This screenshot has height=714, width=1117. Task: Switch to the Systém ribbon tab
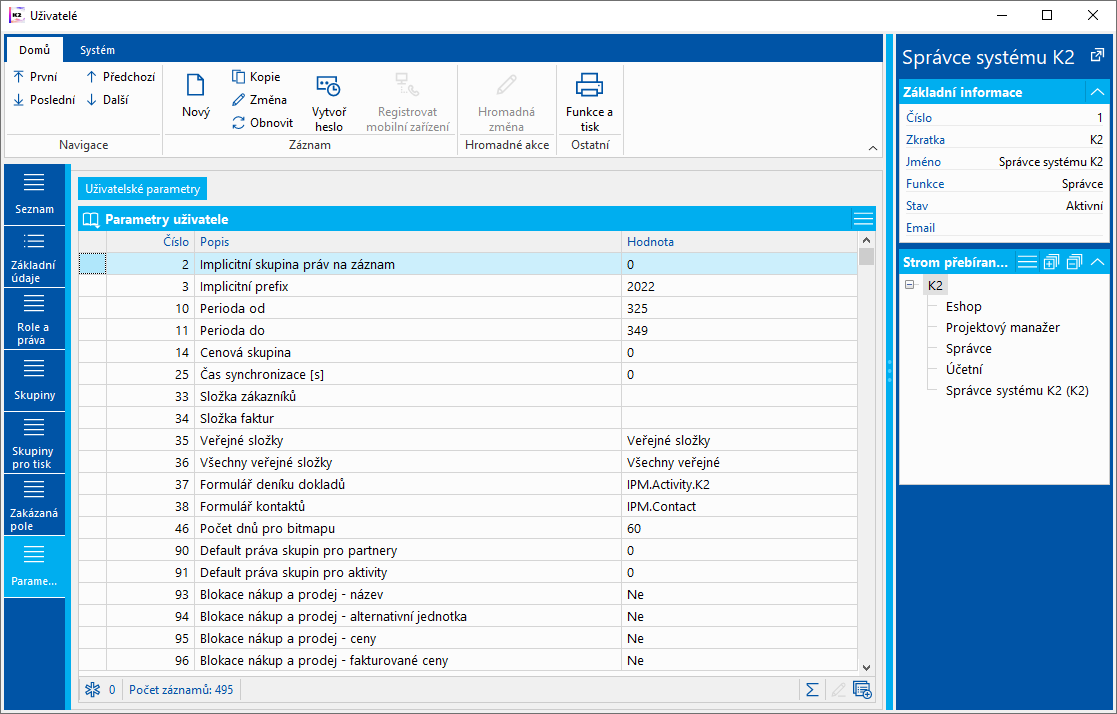click(97, 50)
